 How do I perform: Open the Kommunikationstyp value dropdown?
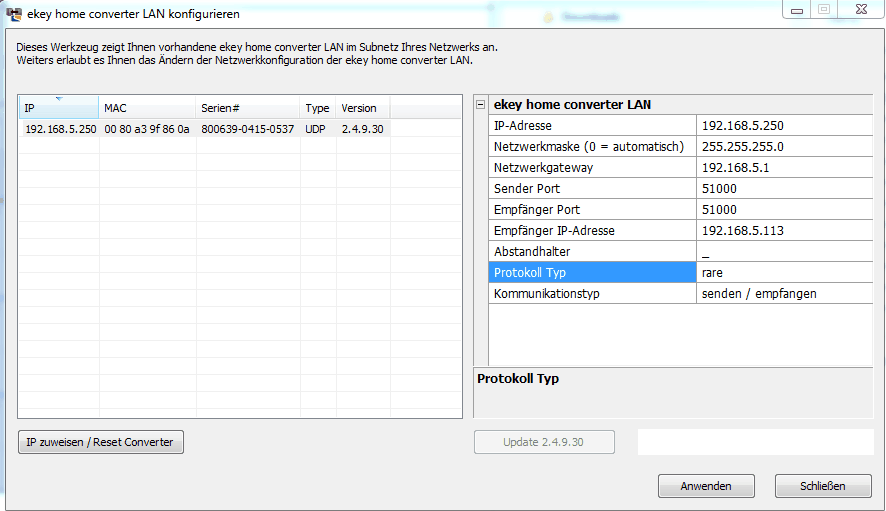pyautogui.click(x=783, y=293)
